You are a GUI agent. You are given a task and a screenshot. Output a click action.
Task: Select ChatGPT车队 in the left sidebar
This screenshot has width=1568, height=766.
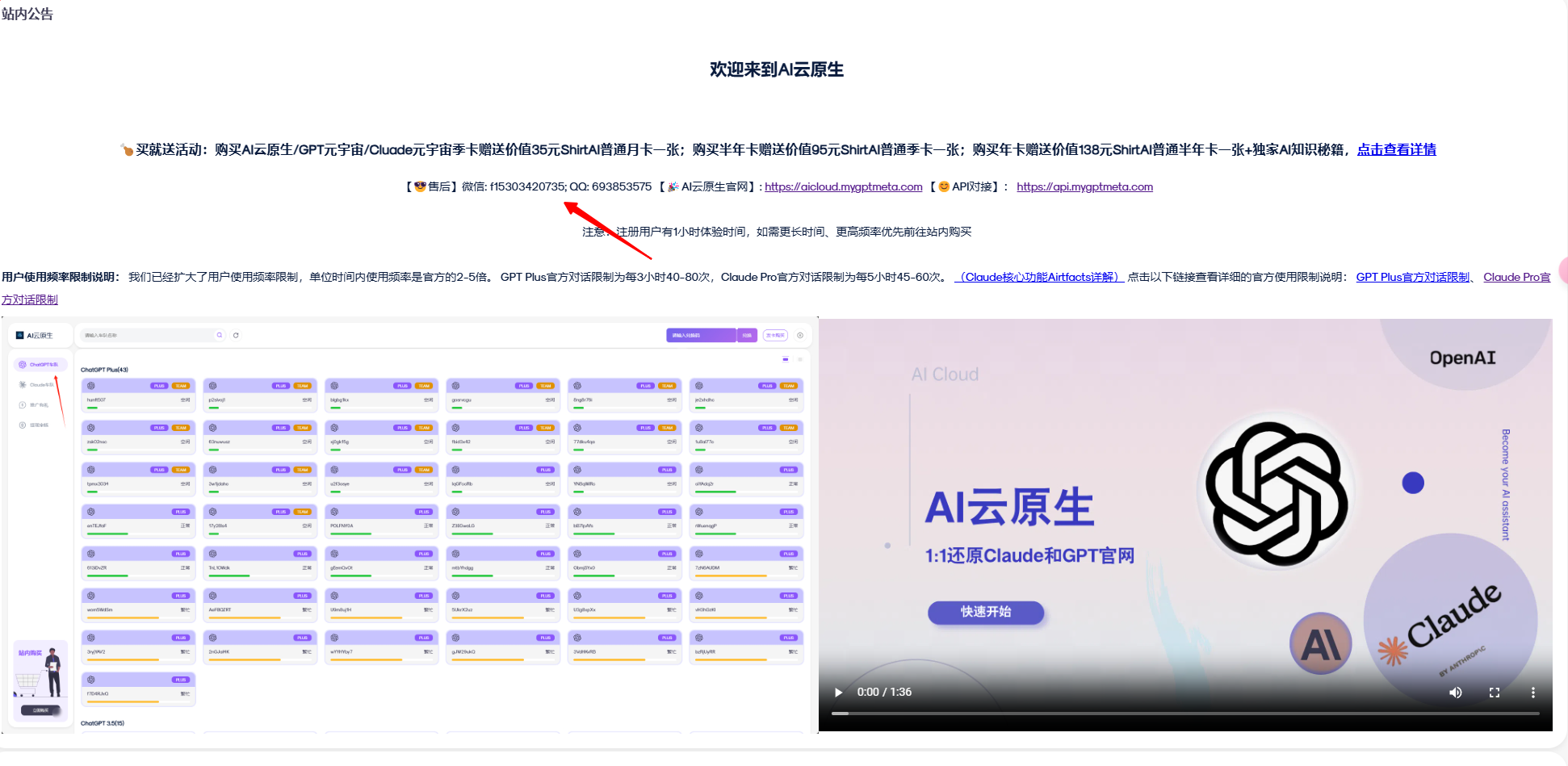[40, 365]
